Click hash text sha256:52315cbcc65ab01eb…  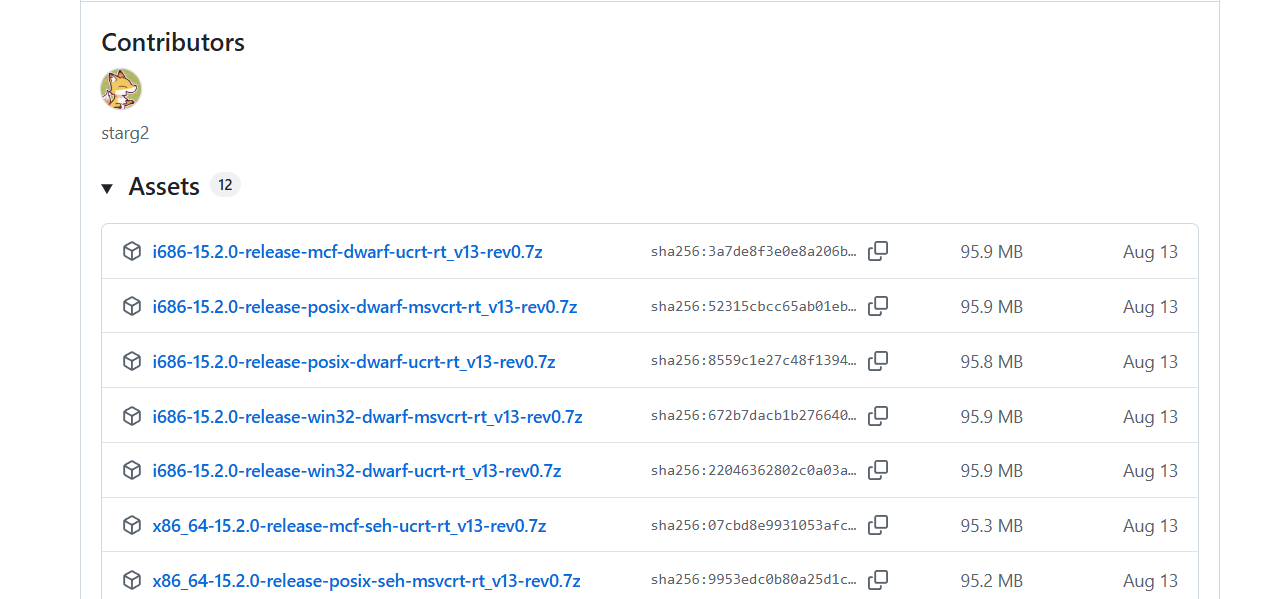pos(754,307)
